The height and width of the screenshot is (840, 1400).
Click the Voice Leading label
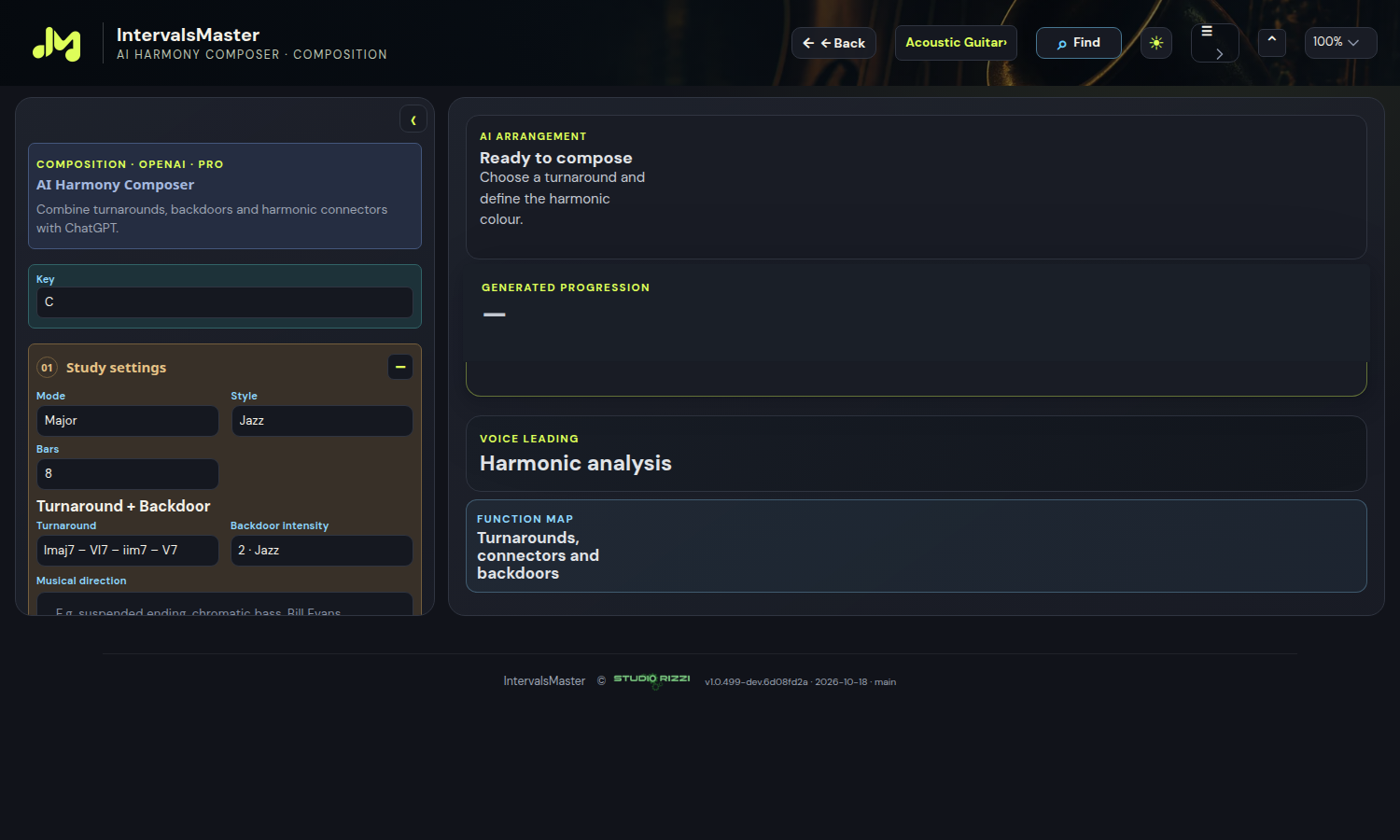529,439
